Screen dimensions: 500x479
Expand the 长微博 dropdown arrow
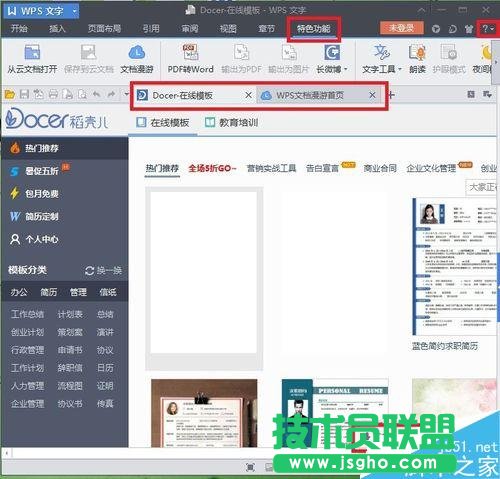(346, 69)
